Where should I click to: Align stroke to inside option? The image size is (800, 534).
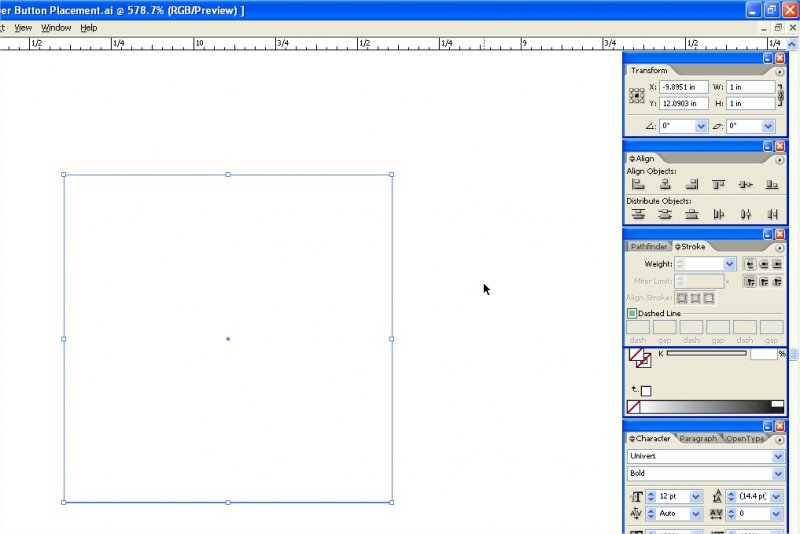coord(695,298)
